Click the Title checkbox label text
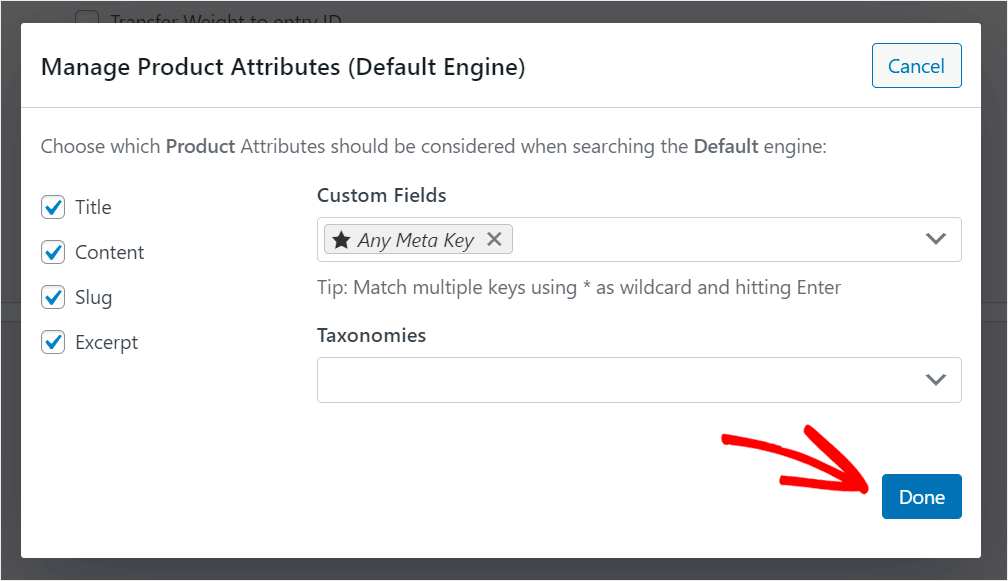 pyautogui.click(x=93, y=208)
